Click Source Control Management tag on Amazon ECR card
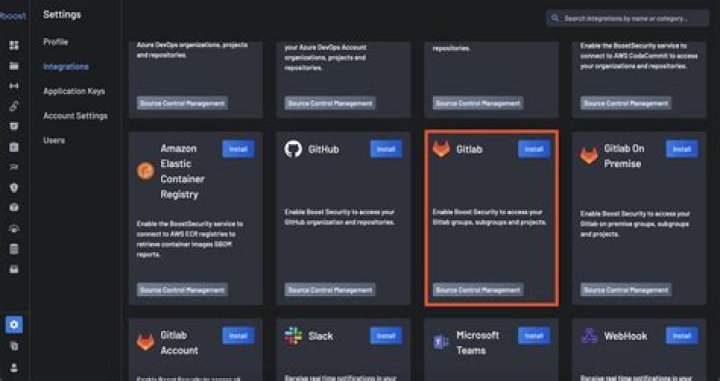The image size is (720, 381). pyautogui.click(x=182, y=290)
